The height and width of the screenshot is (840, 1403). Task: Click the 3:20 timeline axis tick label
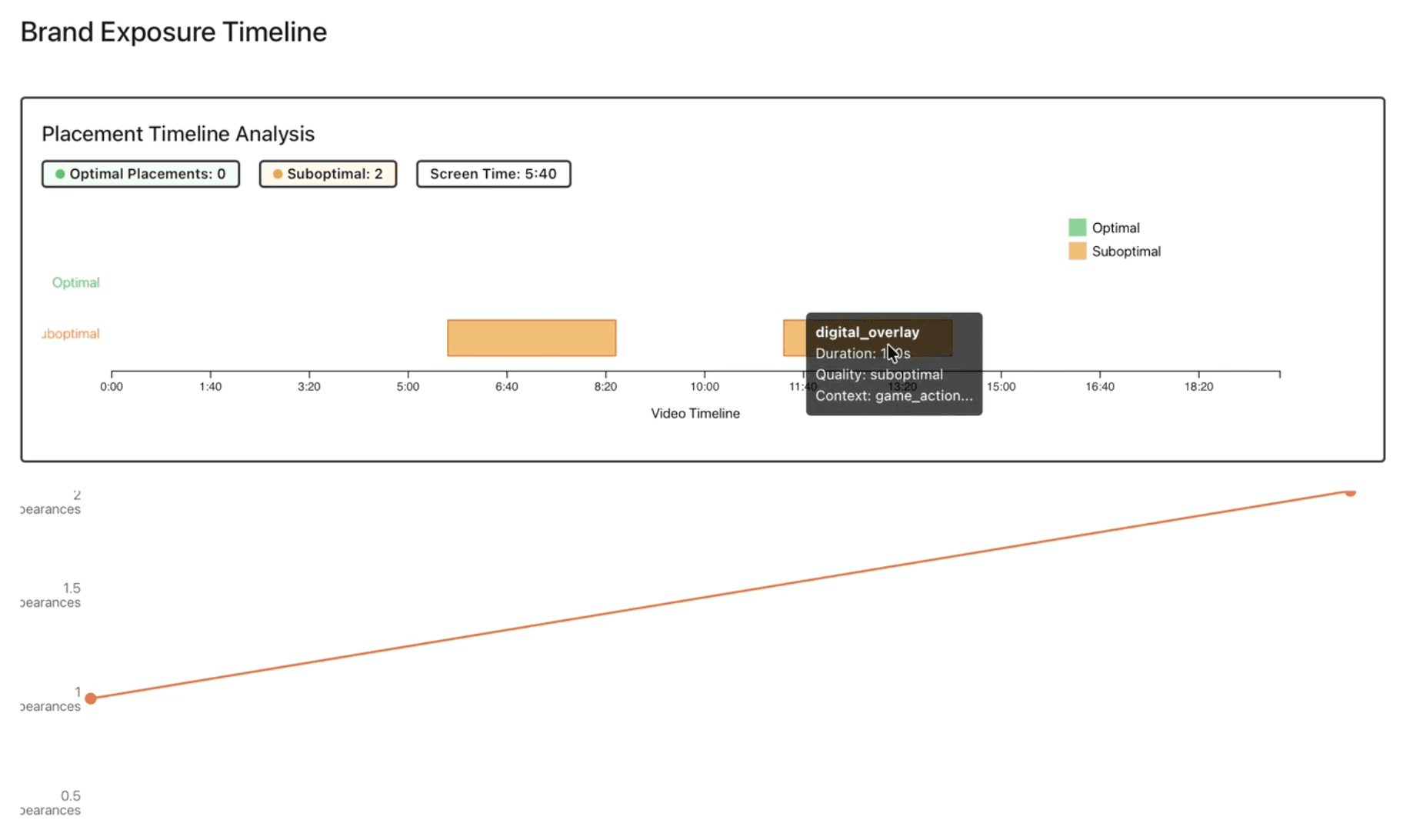coord(309,387)
